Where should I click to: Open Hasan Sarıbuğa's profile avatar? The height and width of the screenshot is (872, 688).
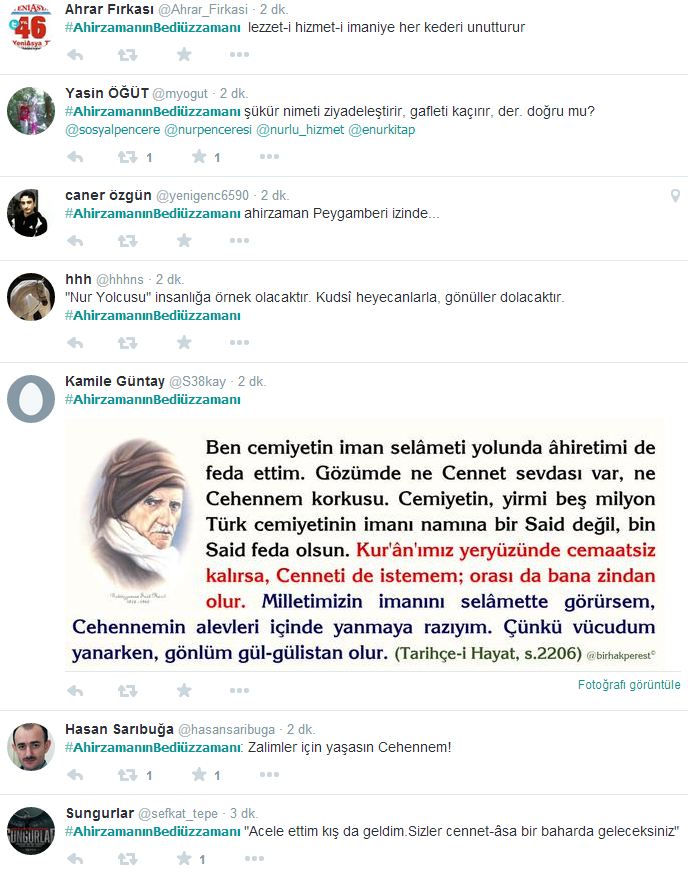click(x=31, y=746)
